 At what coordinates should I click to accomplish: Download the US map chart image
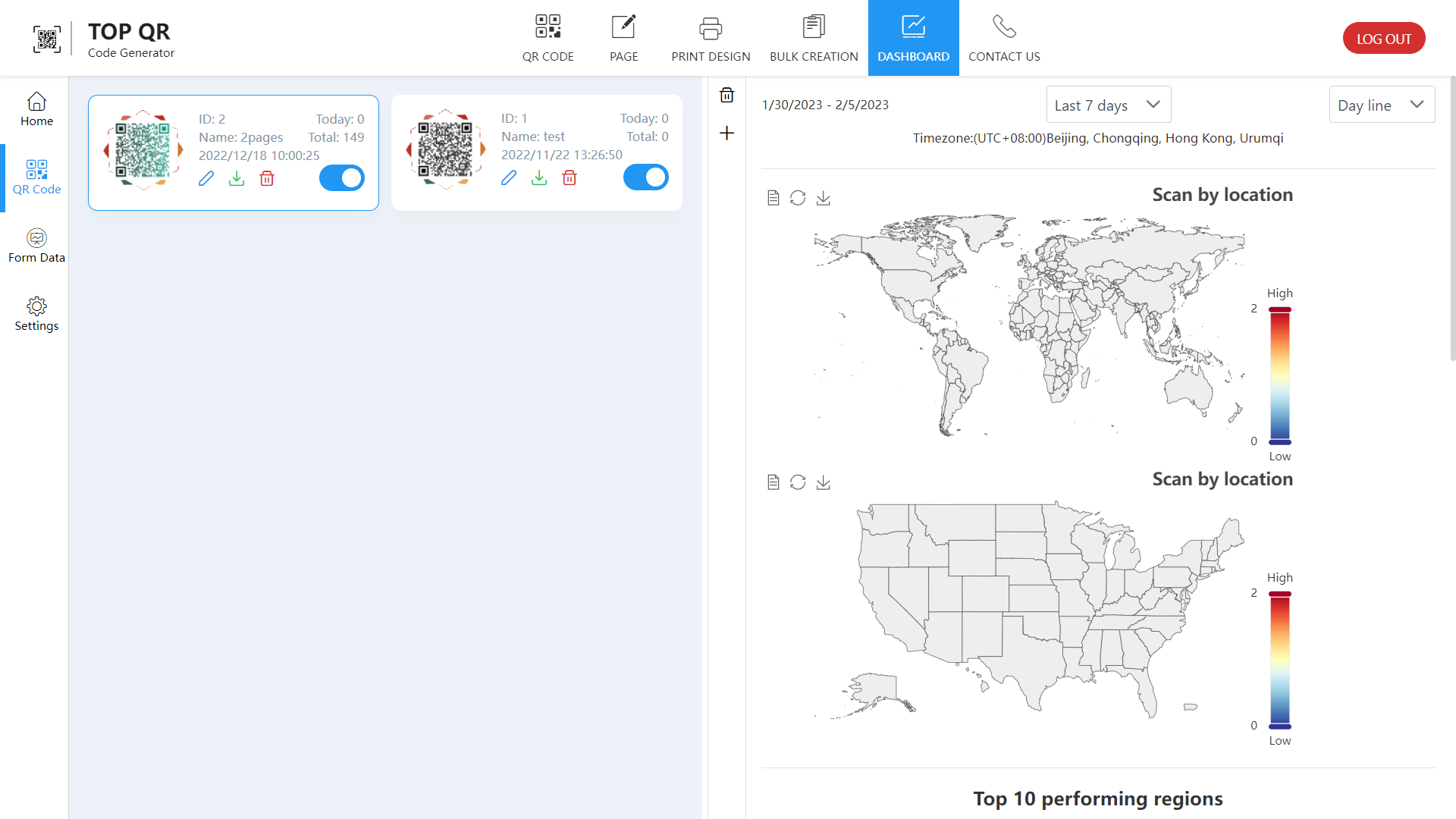click(824, 482)
